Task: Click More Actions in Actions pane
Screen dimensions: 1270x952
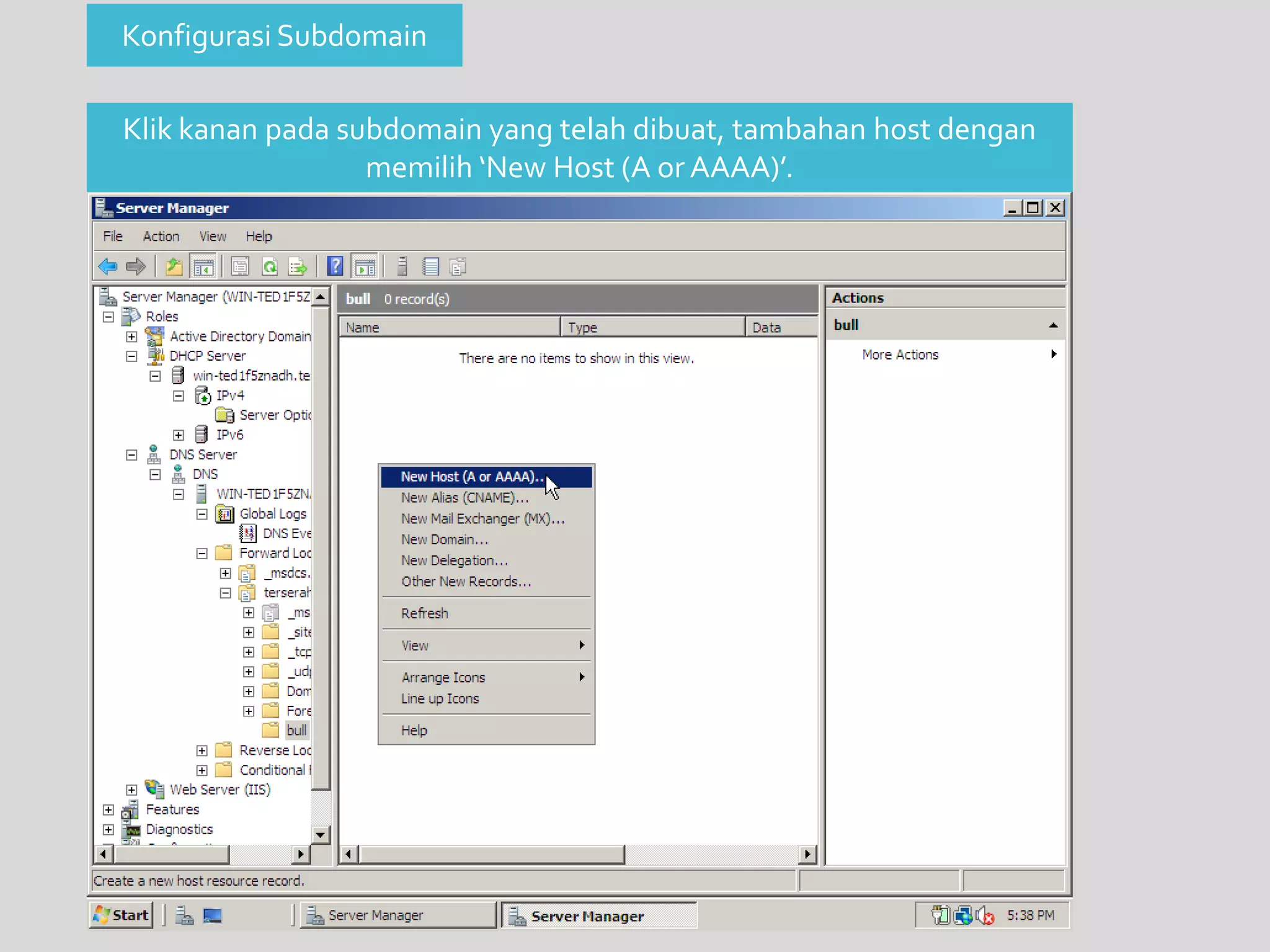Action: point(900,355)
